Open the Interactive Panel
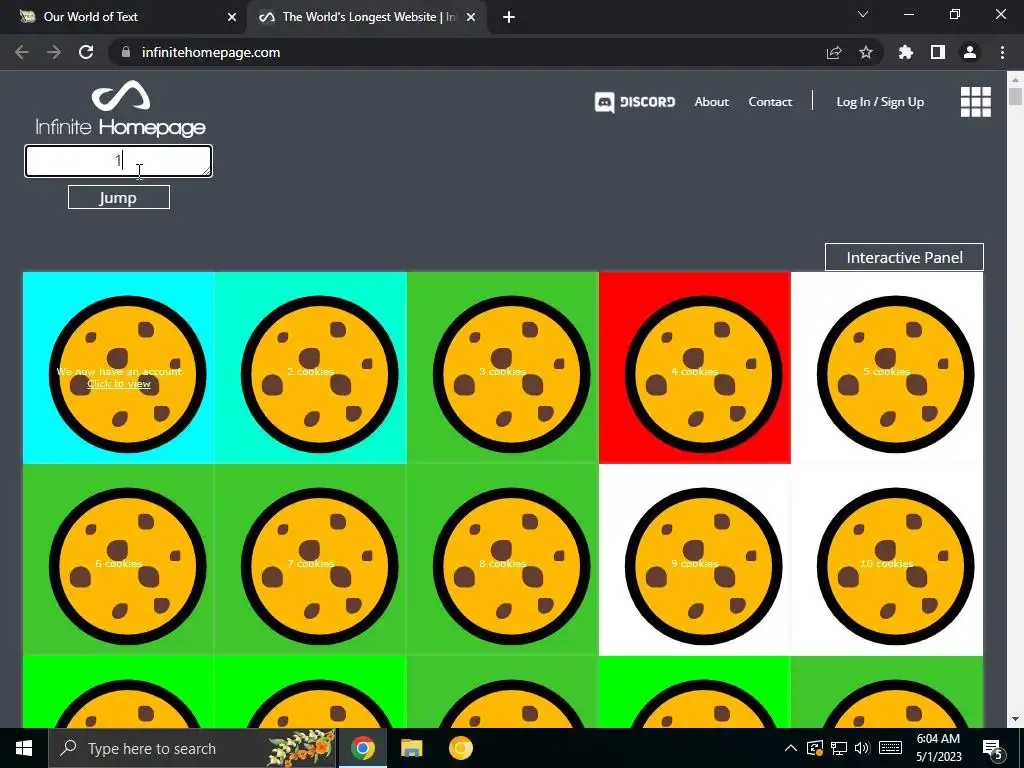Viewport: 1024px width, 768px height. coord(904,257)
